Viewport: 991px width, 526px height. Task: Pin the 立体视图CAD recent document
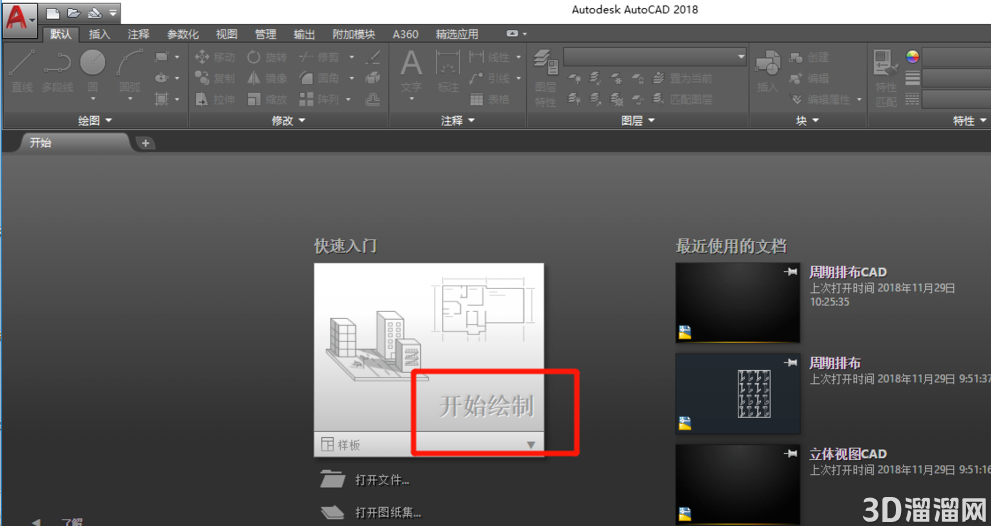(x=790, y=453)
